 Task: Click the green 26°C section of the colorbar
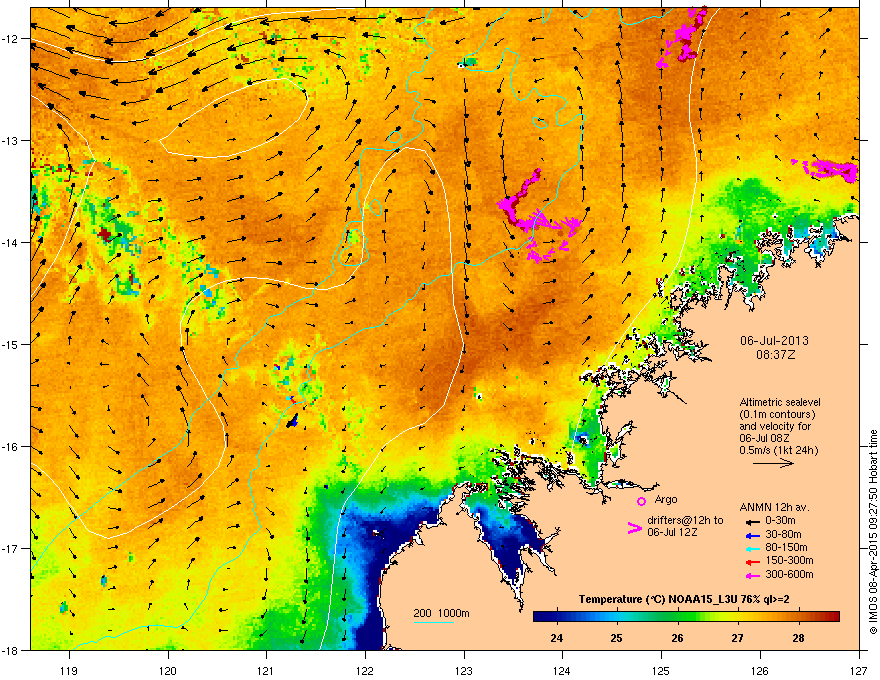(677, 616)
